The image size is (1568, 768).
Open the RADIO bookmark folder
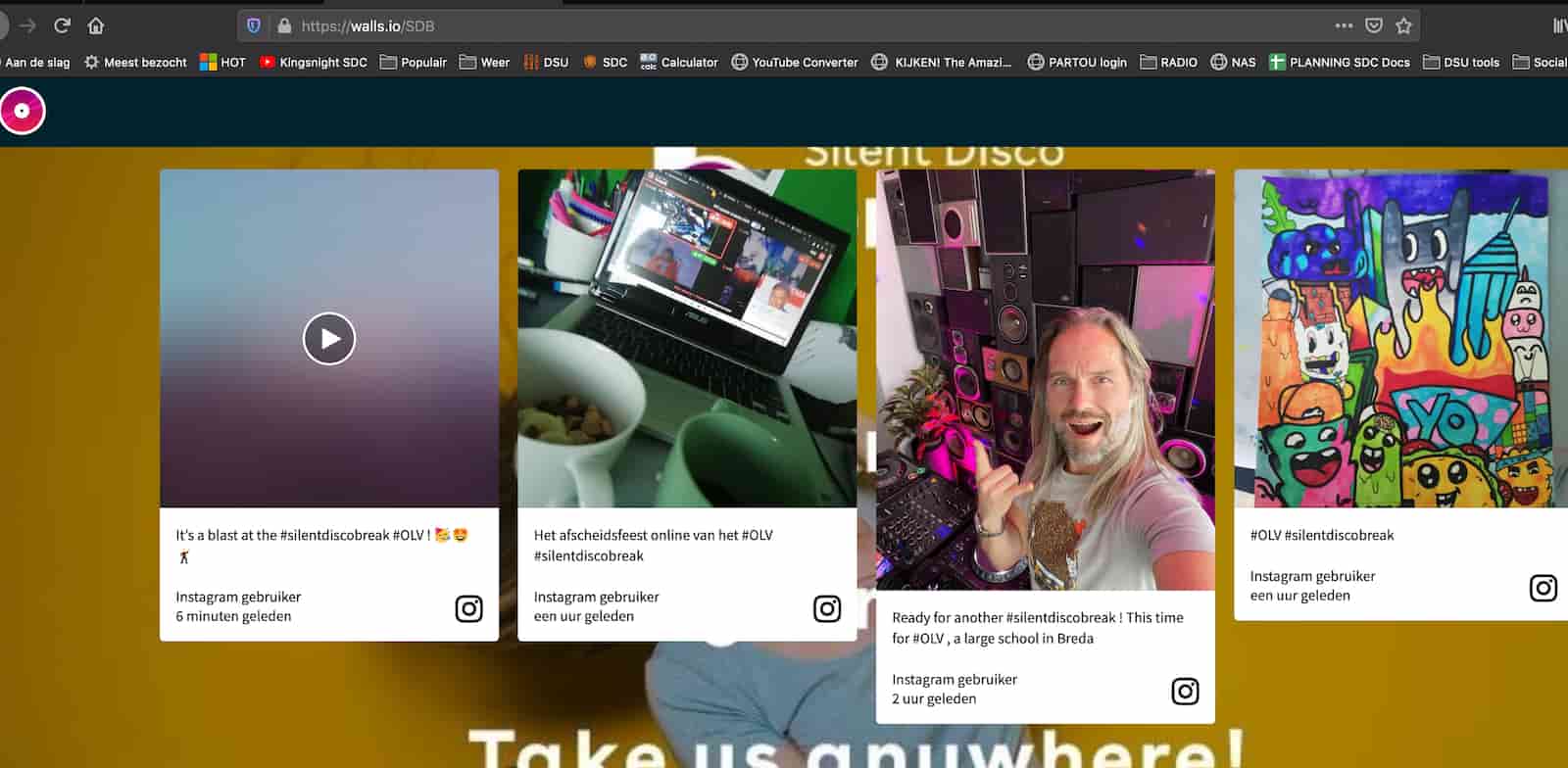coord(1168,62)
